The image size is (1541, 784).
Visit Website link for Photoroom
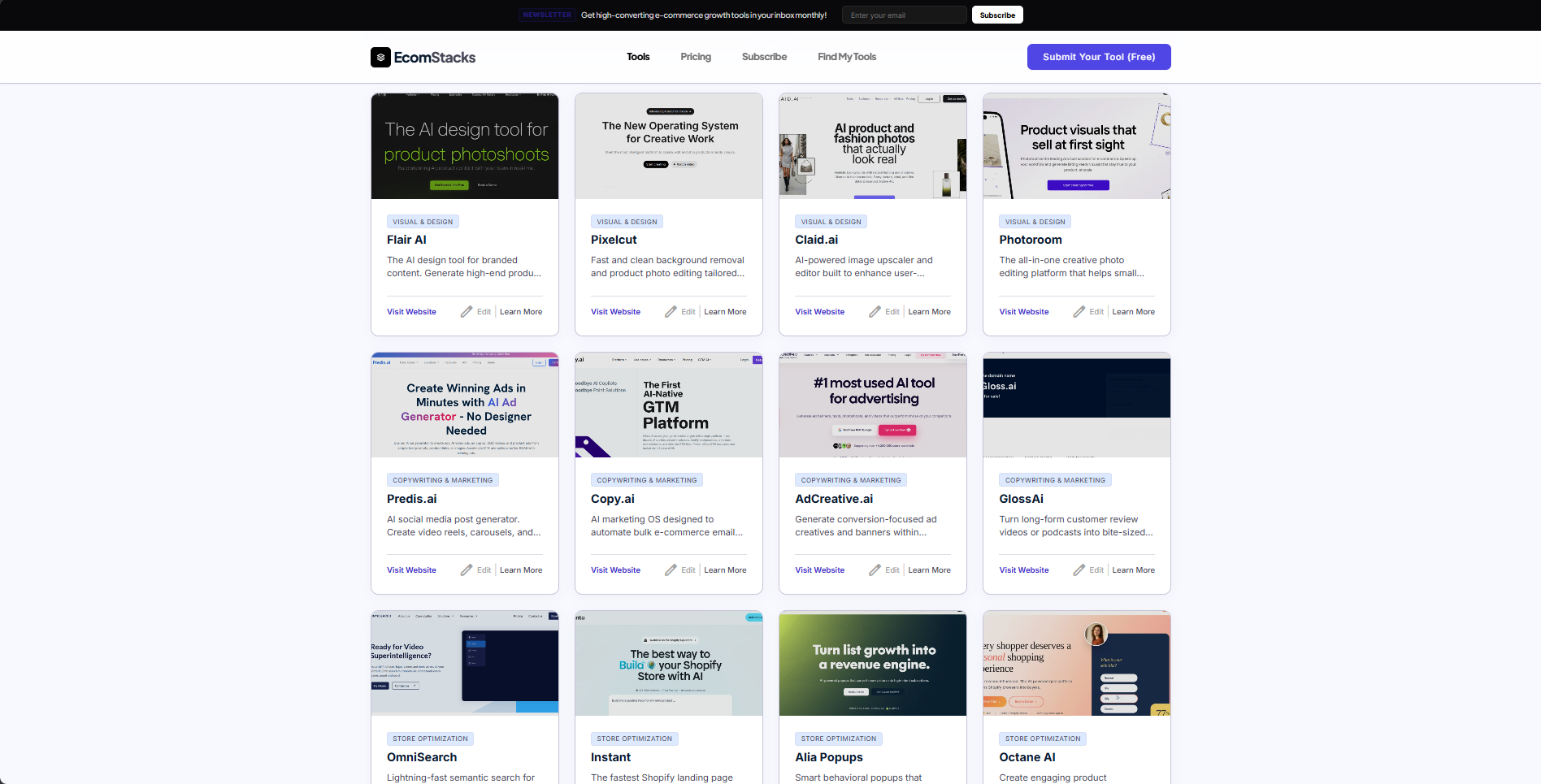(1024, 312)
